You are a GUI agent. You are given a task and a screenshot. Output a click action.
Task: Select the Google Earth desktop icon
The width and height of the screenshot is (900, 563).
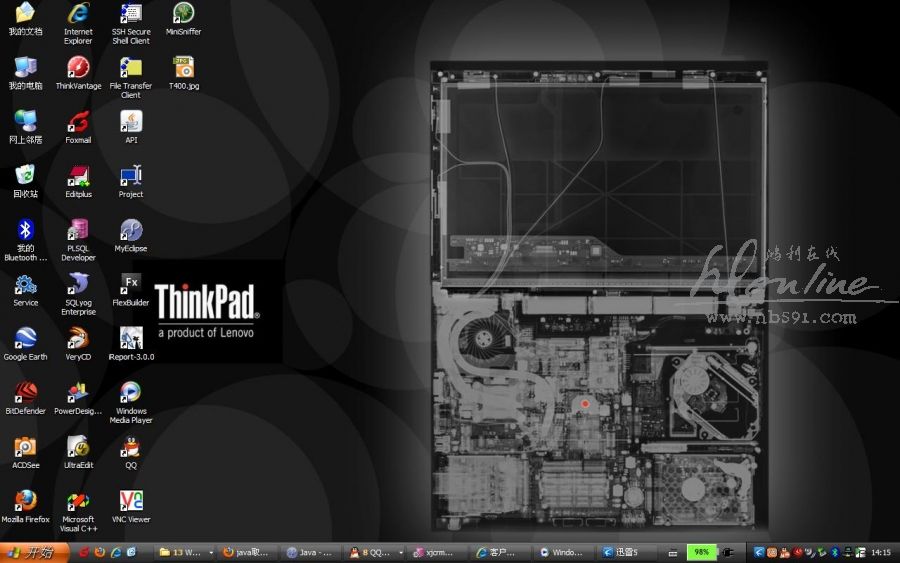(25, 340)
